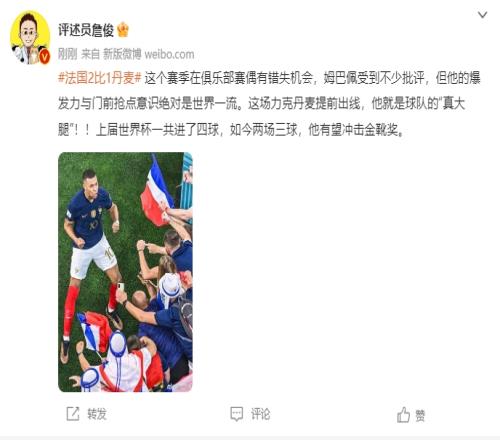Expand the post options chevron menu
500x440 pixels.
(x=482, y=15)
